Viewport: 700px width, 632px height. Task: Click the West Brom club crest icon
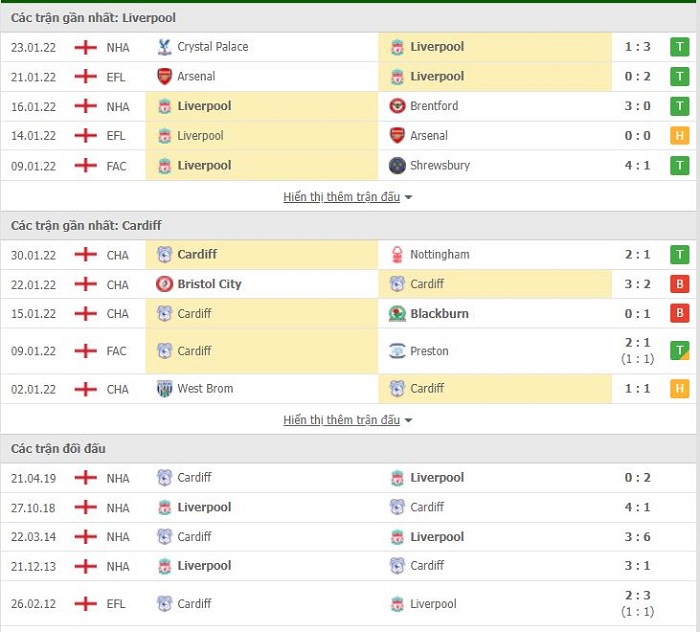164,389
